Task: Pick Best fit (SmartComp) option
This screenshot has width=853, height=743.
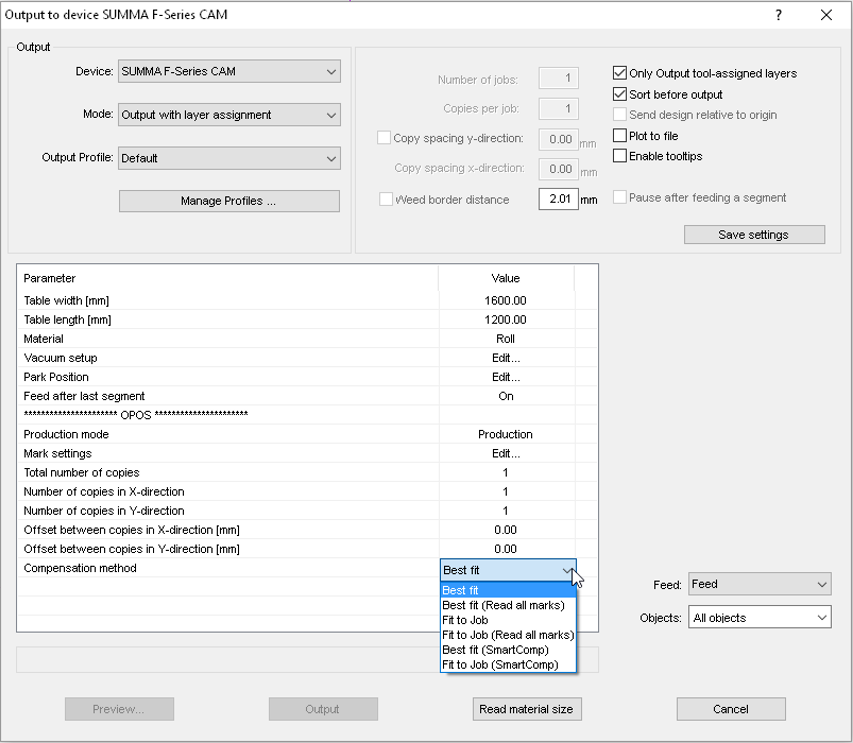Action: 508,649
